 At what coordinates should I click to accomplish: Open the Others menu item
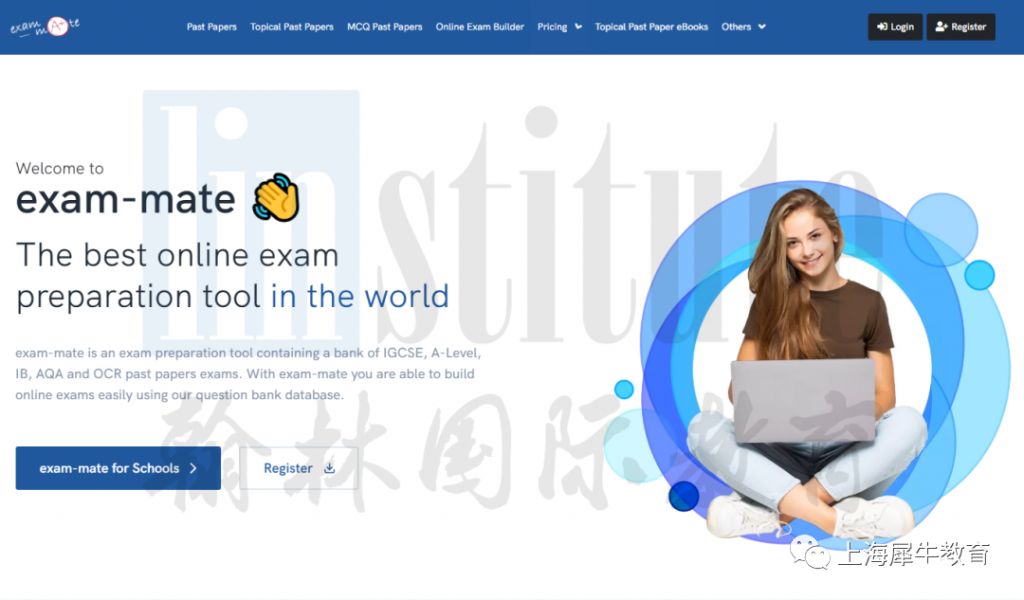736,27
